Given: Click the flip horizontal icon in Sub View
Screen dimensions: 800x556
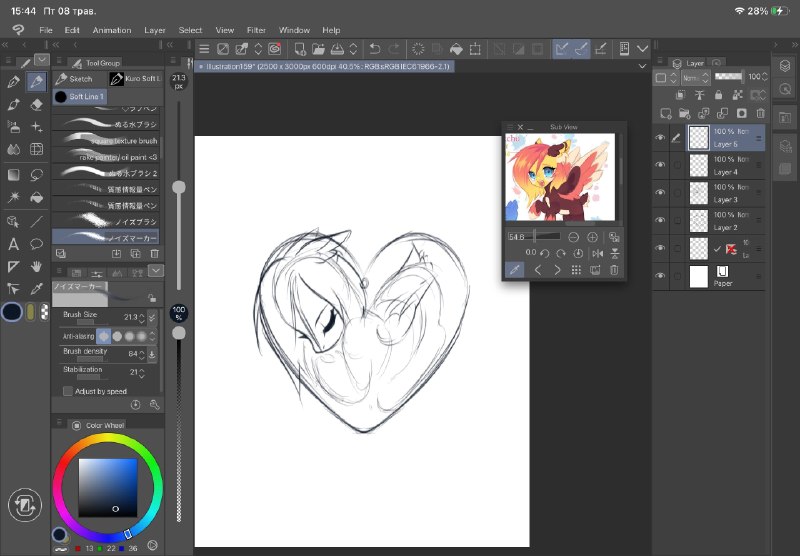Looking at the screenshot, I should click(598, 253).
